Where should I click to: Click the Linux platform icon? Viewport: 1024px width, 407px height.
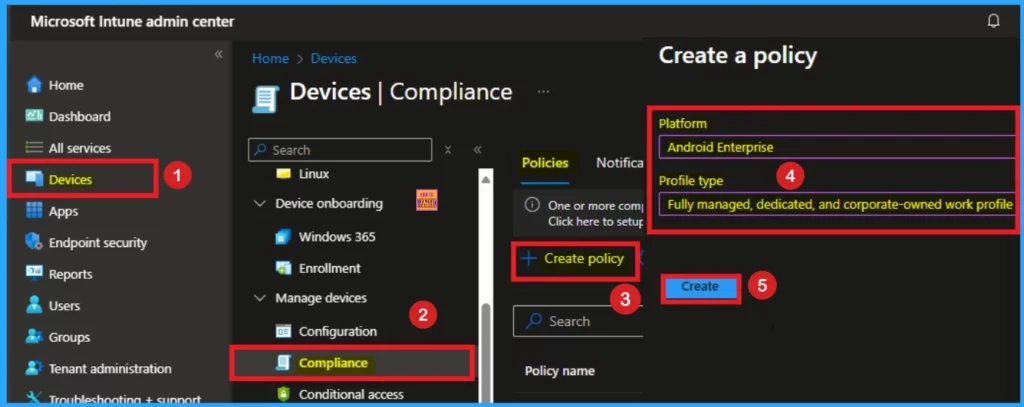tap(283, 174)
